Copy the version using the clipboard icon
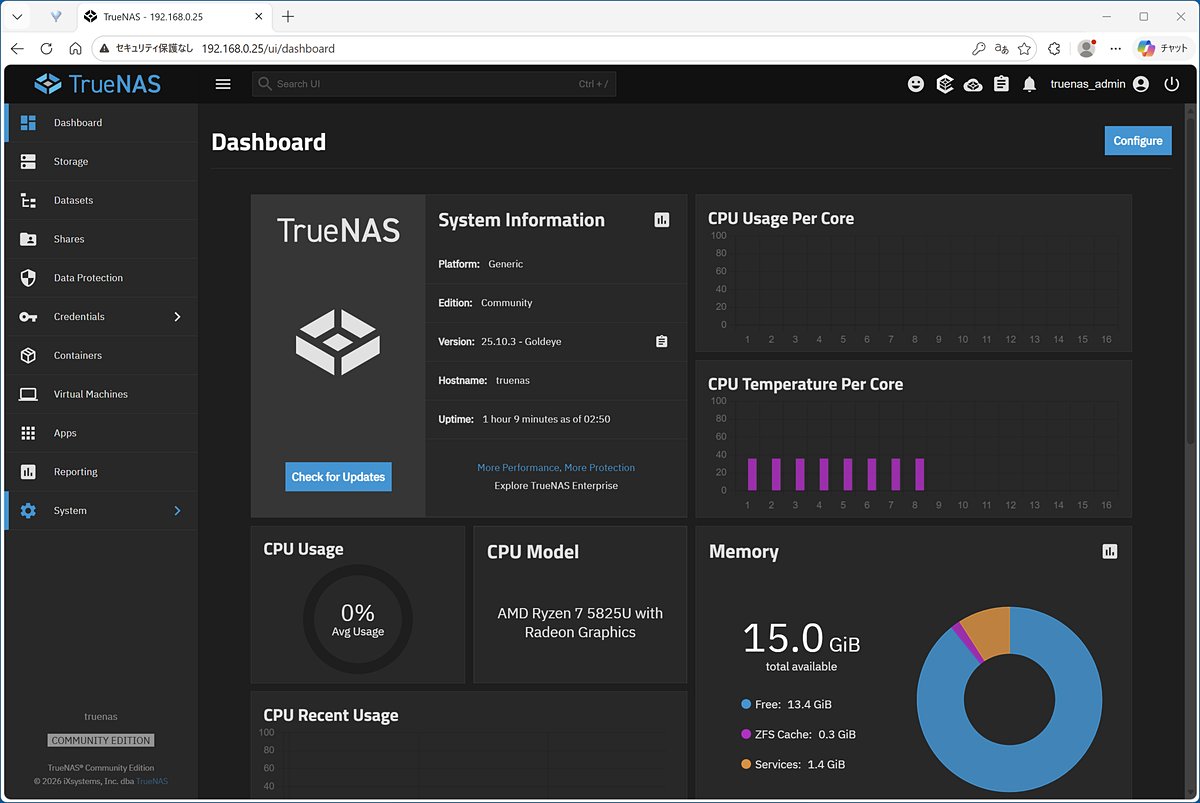 661,342
